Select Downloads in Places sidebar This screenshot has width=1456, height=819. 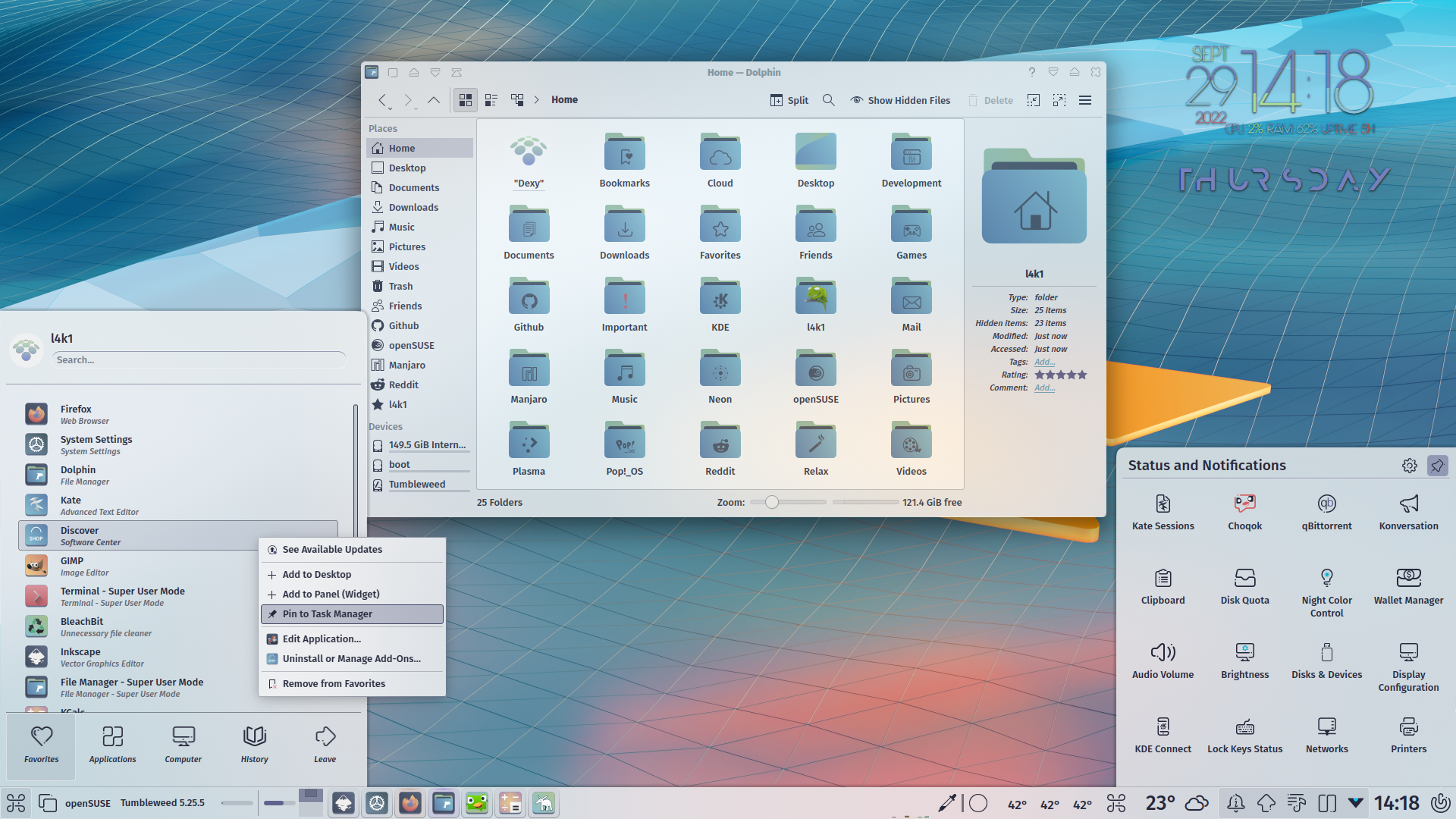(420, 207)
